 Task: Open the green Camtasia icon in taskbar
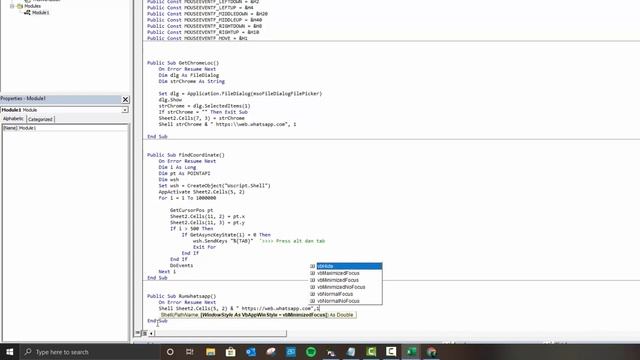pyautogui.click(x=371, y=352)
